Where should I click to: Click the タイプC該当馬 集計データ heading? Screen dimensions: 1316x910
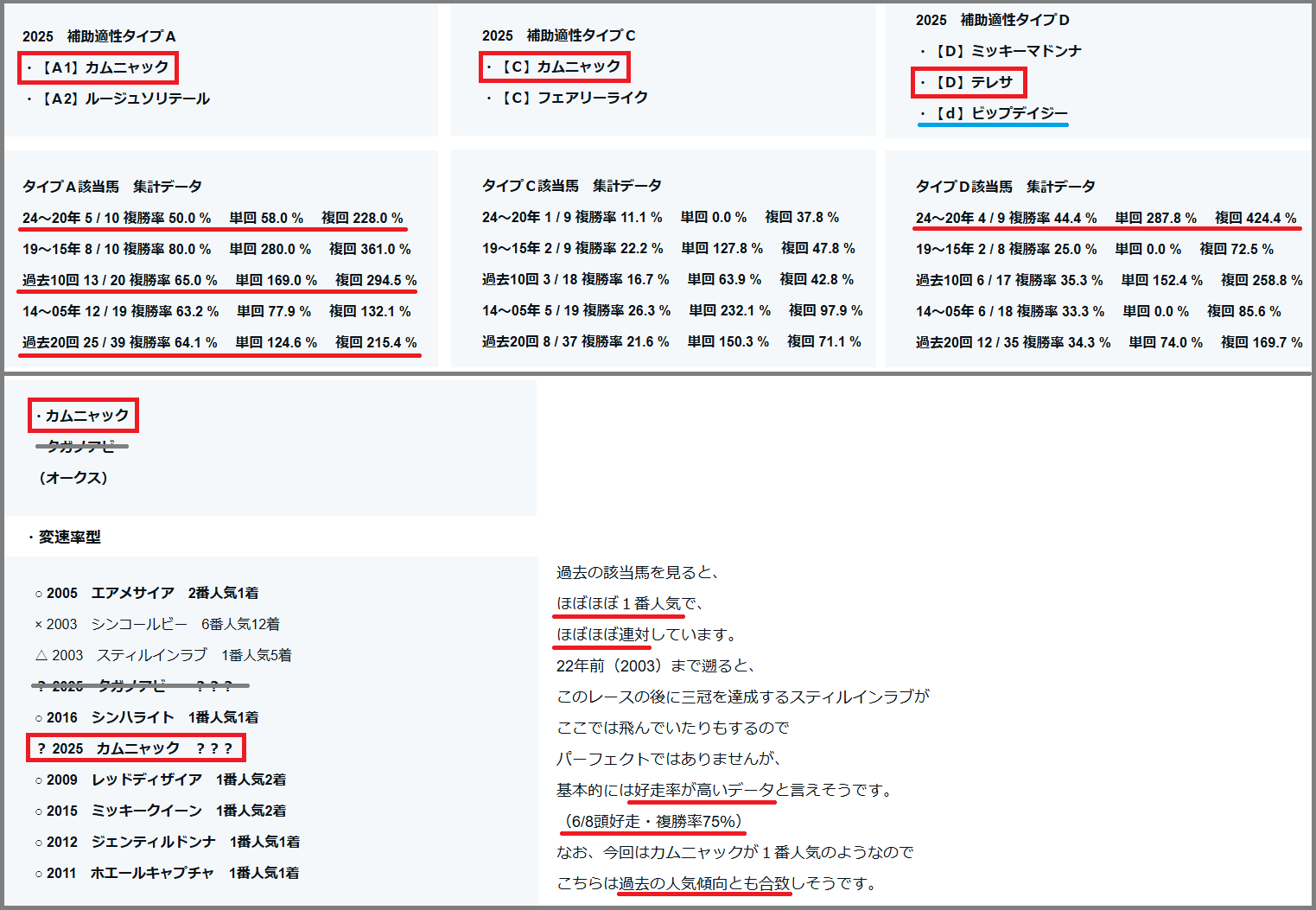572,186
